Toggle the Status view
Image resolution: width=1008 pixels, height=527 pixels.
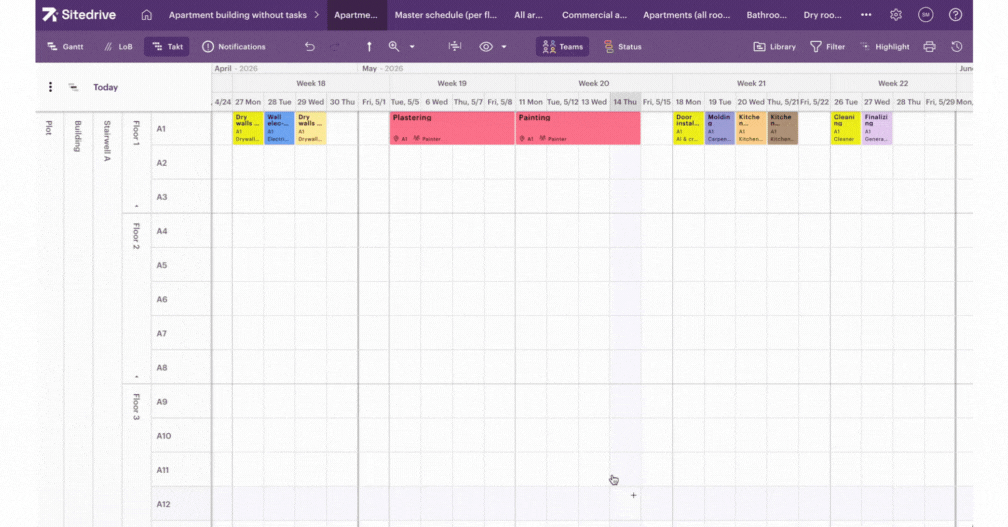click(622, 47)
